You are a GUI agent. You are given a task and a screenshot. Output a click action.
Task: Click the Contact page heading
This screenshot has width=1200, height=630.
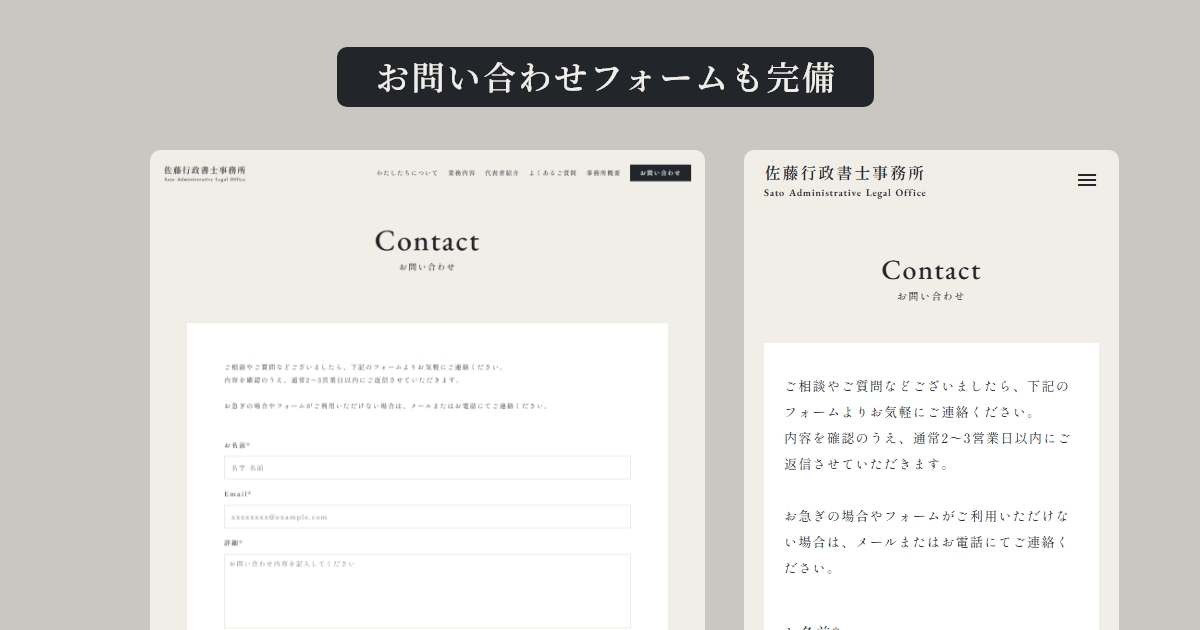tap(427, 241)
